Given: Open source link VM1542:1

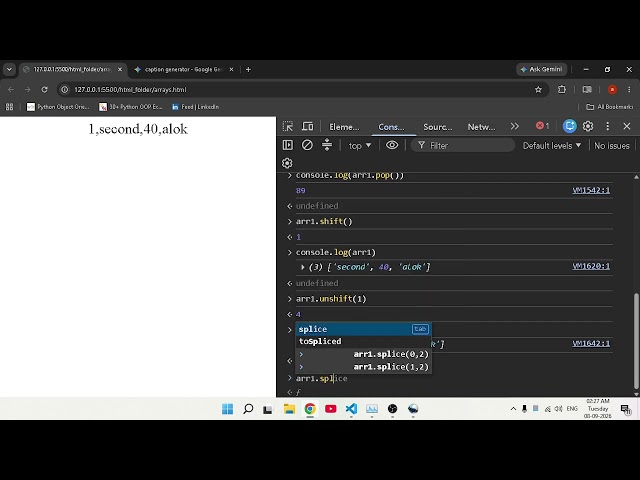Looking at the screenshot, I should [x=591, y=190].
